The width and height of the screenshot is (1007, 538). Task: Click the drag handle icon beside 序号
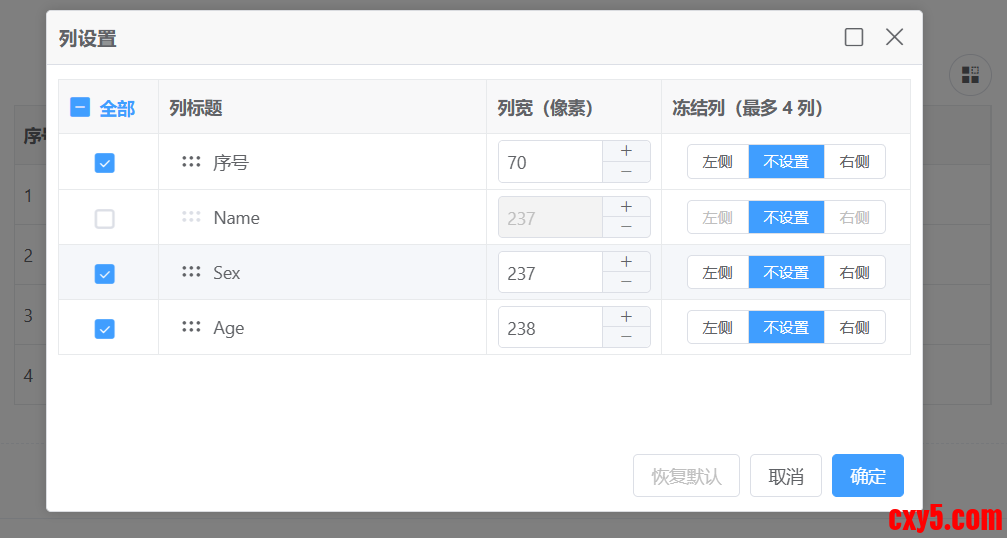[x=191, y=162]
